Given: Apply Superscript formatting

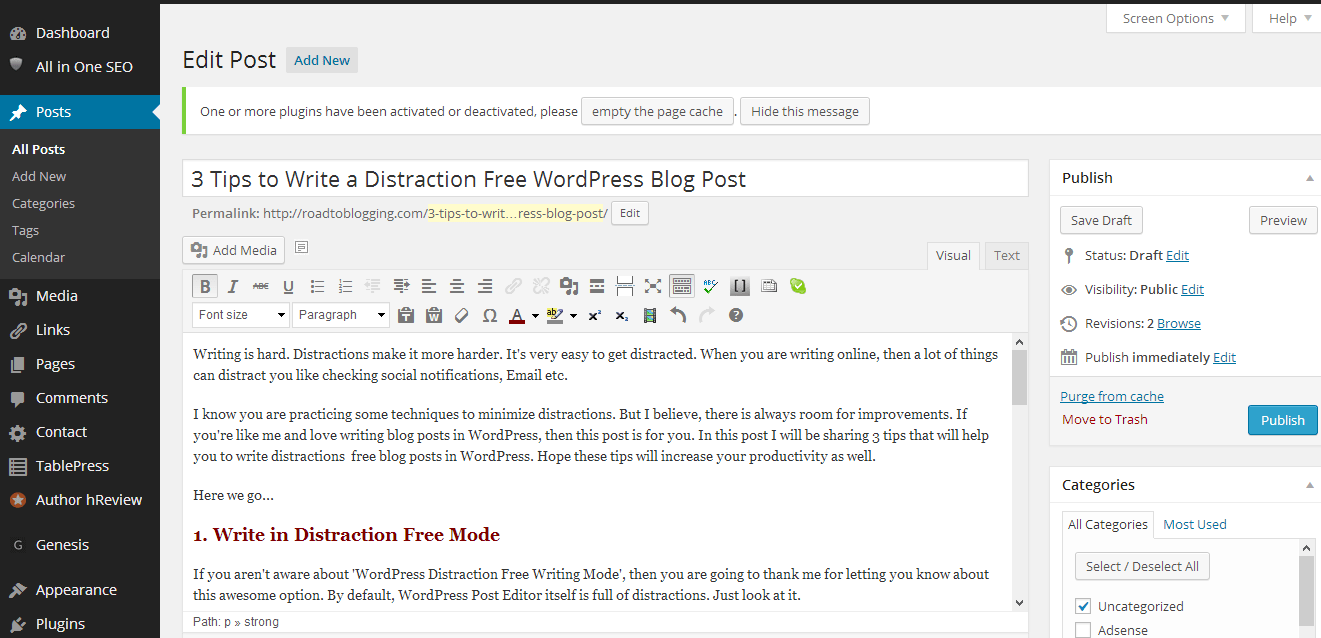Looking at the screenshot, I should (594, 315).
